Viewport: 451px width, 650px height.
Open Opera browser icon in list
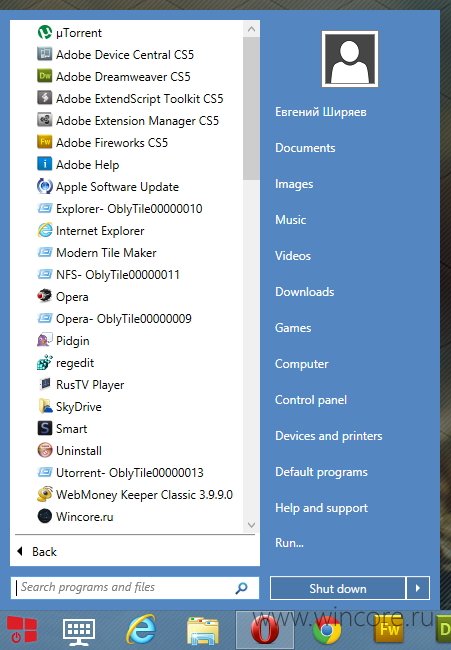[x=44, y=296]
